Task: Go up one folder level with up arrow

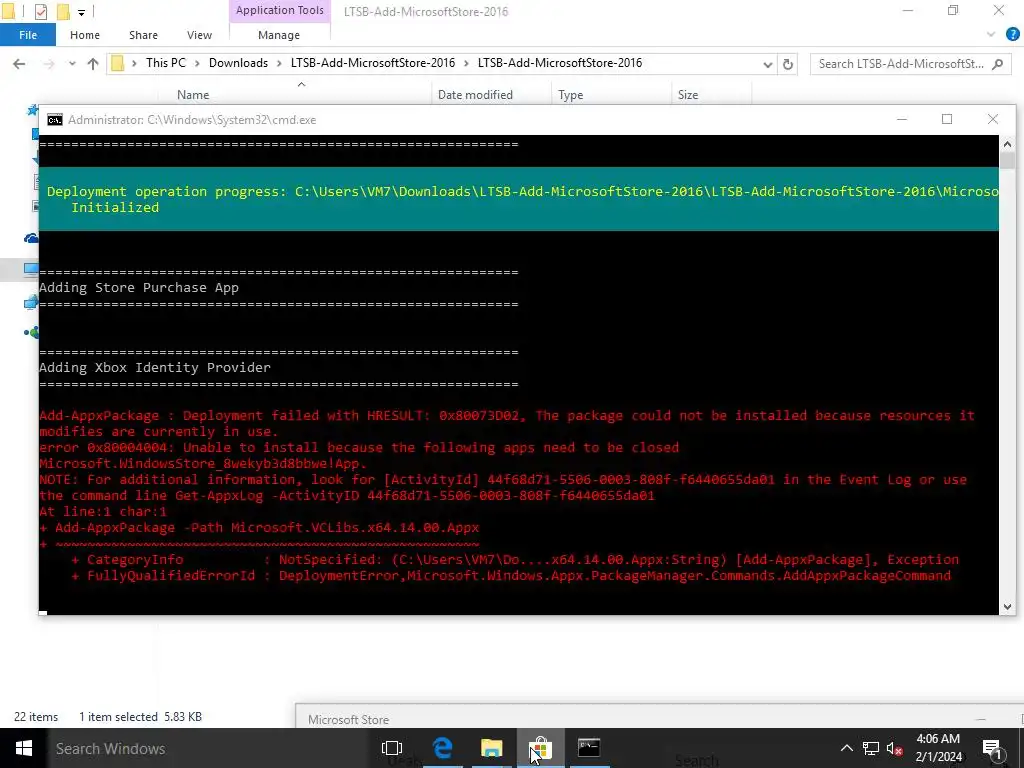Action: pyautogui.click(x=93, y=63)
